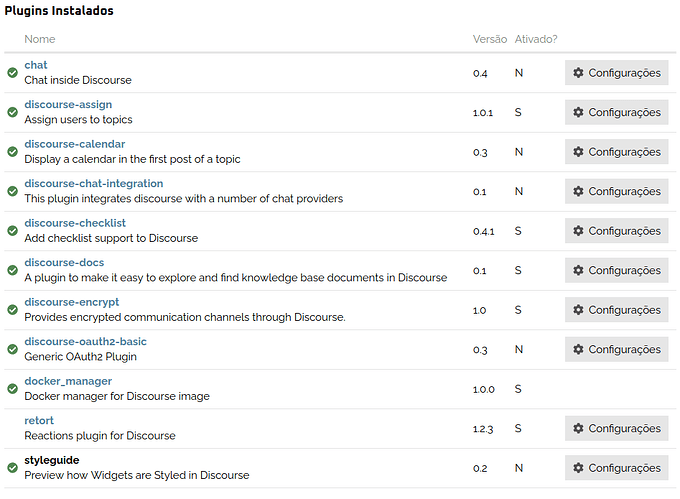Screen dimensions: 680x499
Task: Click the green check icon beside discourse-checklist
Action: 13,230
